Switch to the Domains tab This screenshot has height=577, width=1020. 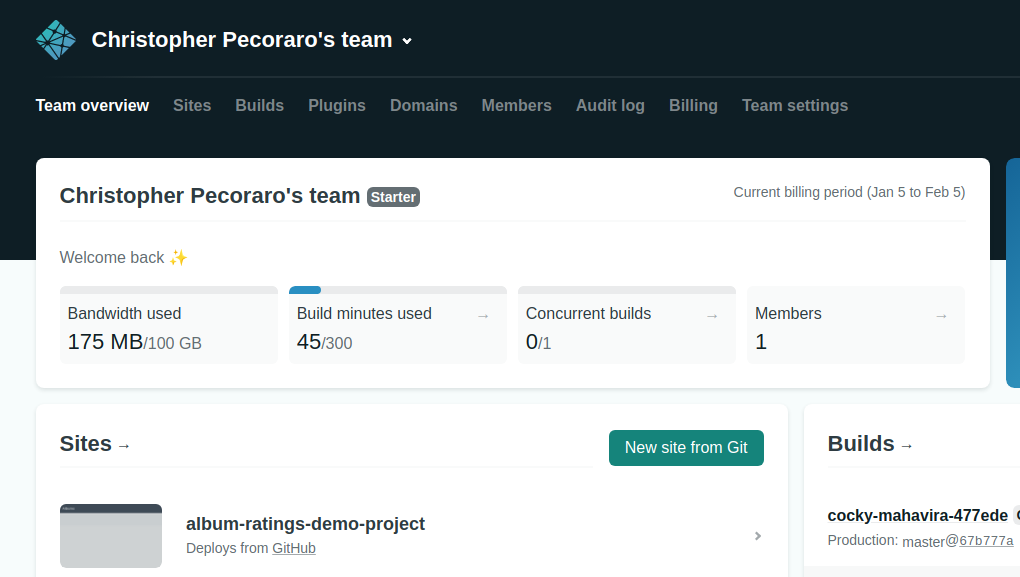click(x=423, y=105)
